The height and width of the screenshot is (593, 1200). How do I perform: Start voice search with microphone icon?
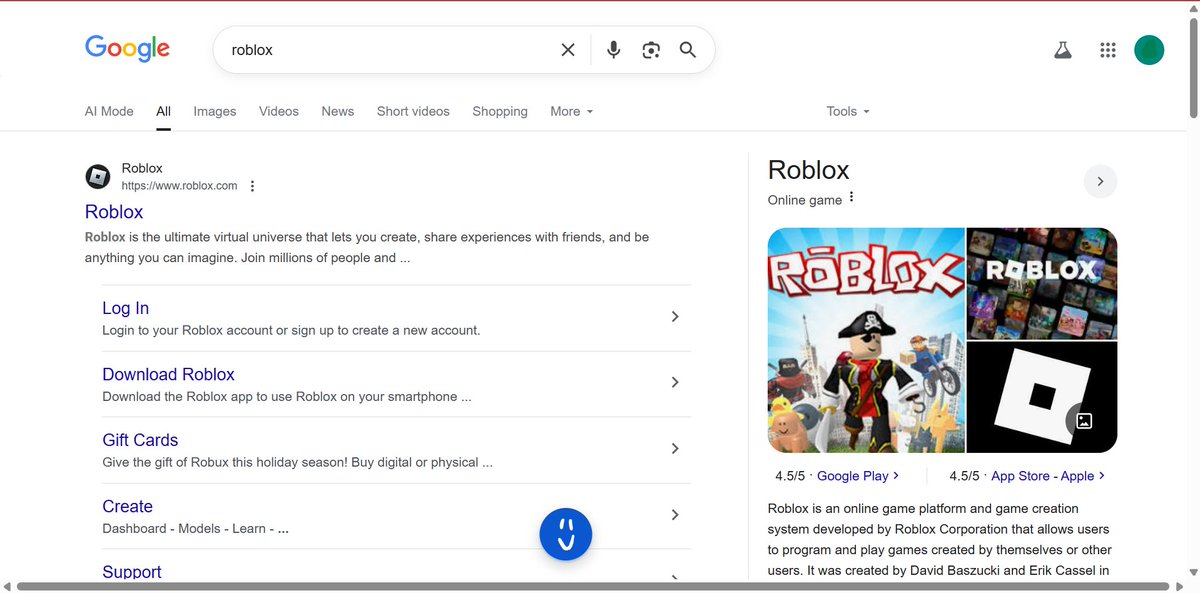(x=614, y=50)
